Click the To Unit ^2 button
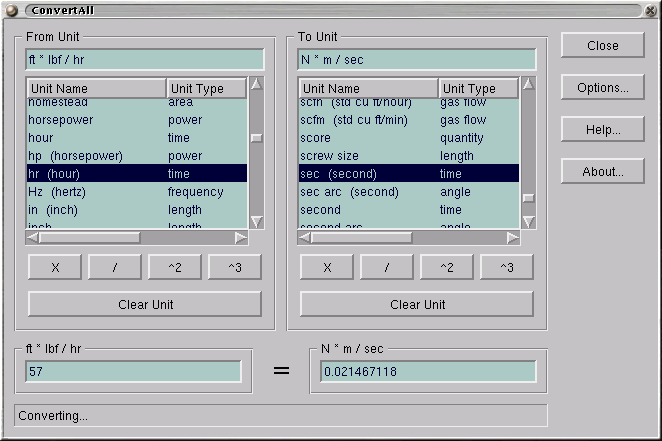This screenshot has height=441, width=662. point(447,267)
